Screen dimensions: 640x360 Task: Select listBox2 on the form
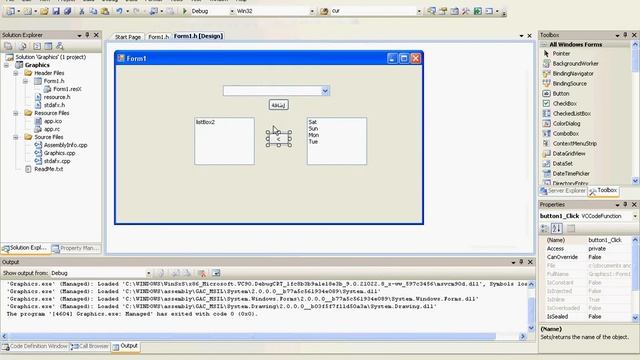coord(224,141)
